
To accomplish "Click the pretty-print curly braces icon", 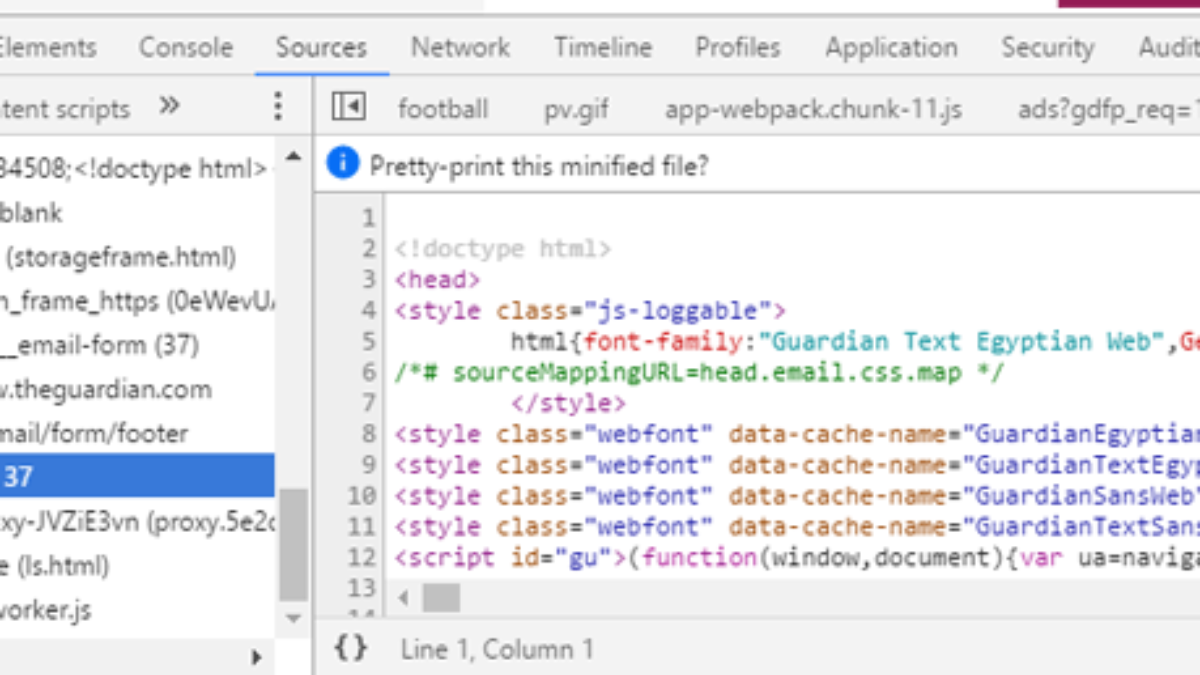I will [350, 649].
